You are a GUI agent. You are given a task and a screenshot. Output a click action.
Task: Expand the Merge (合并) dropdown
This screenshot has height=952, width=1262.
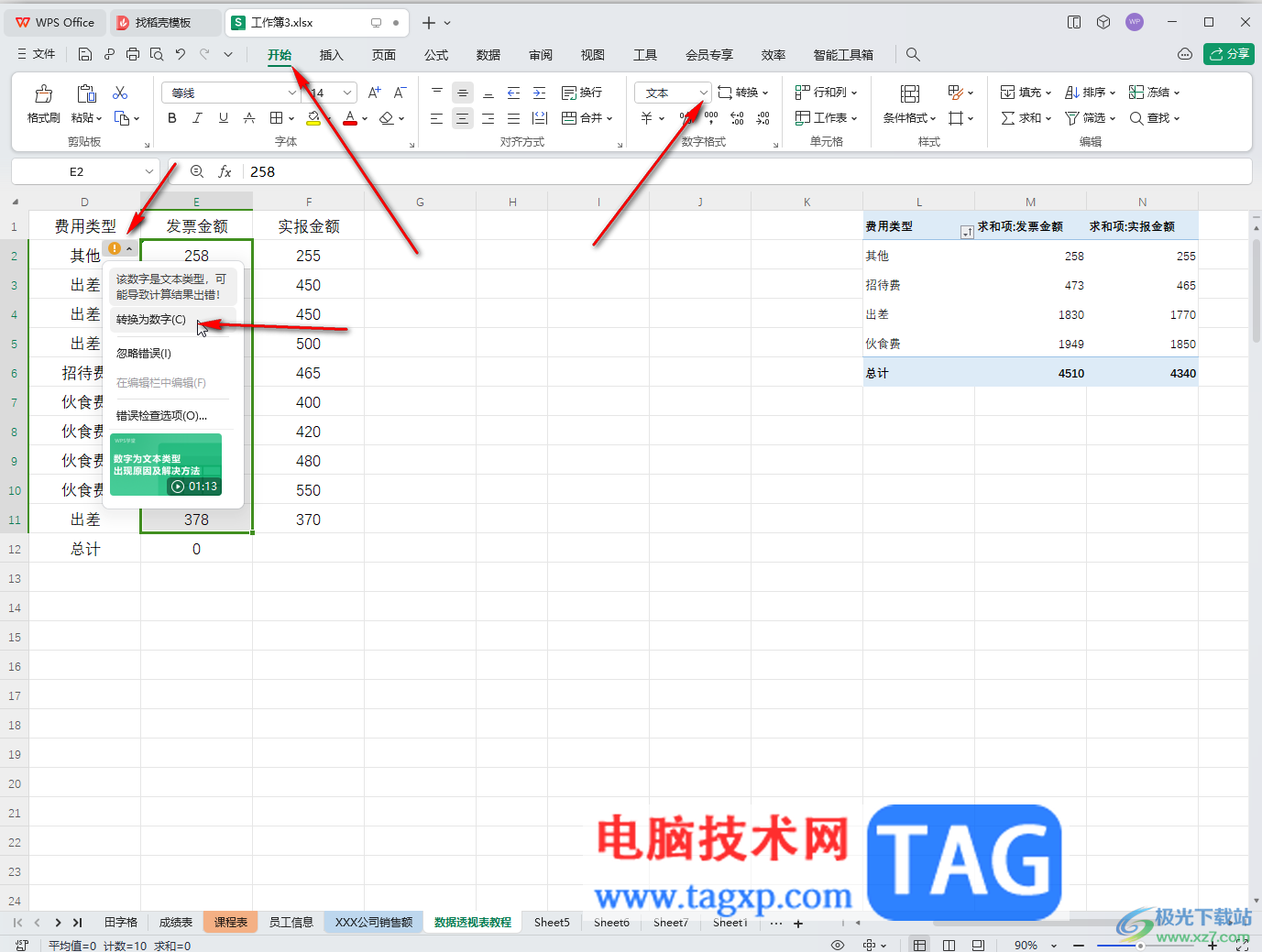pos(609,118)
